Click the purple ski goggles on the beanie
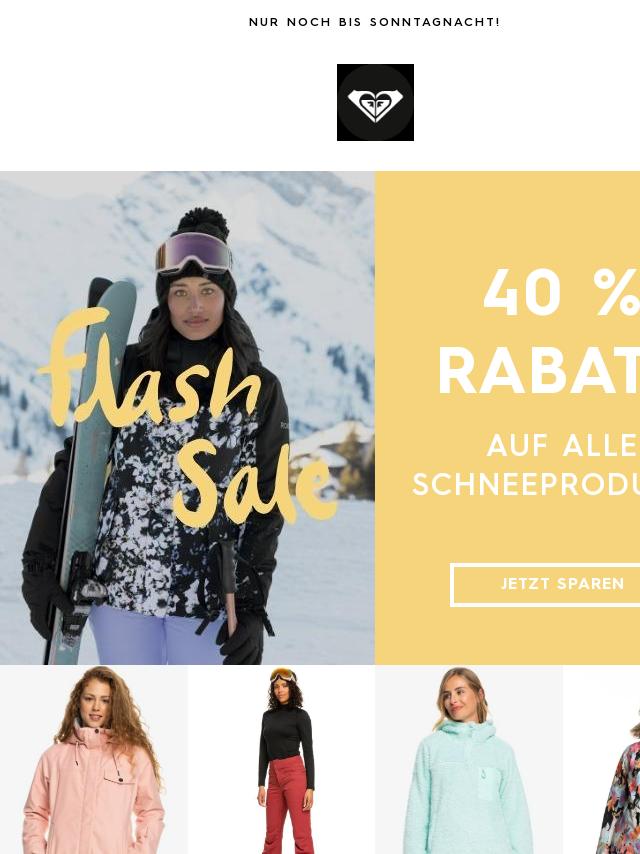 pos(194,253)
